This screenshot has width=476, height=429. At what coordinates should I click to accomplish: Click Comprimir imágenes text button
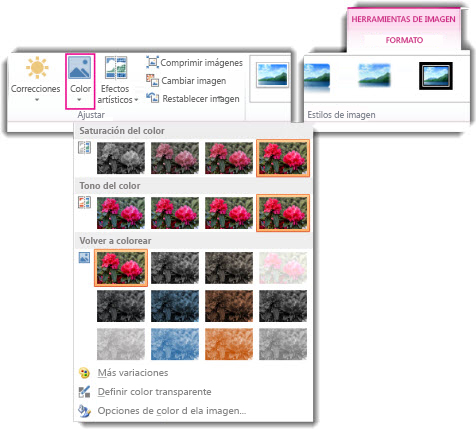[201, 63]
